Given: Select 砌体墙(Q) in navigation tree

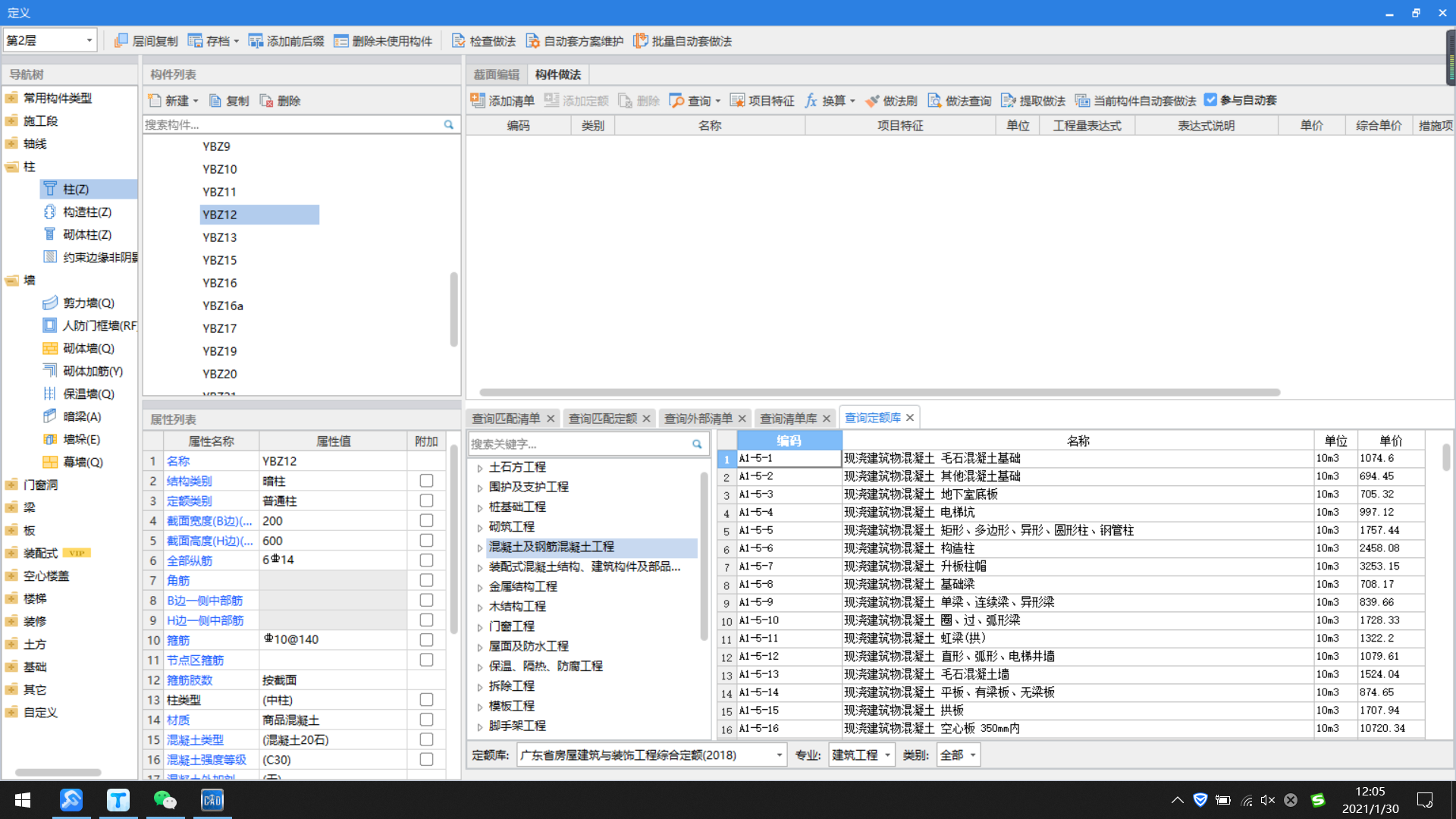Looking at the screenshot, I should 89,348.
